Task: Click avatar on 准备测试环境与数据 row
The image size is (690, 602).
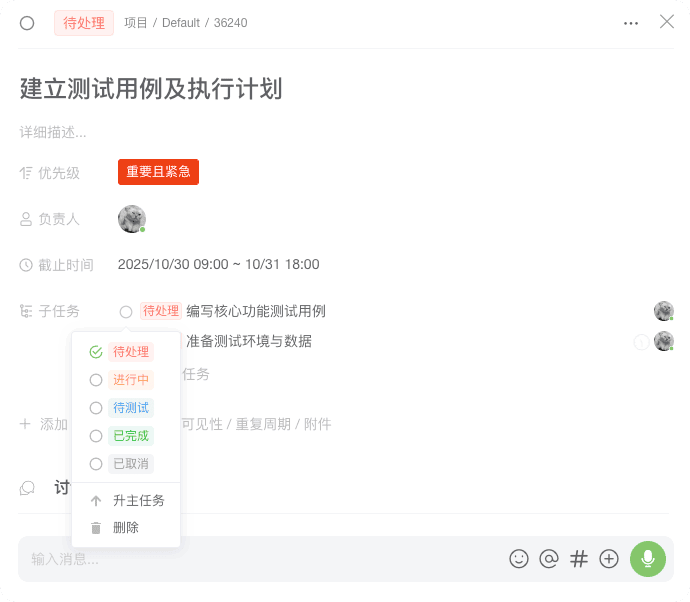Action: [664, 341]
